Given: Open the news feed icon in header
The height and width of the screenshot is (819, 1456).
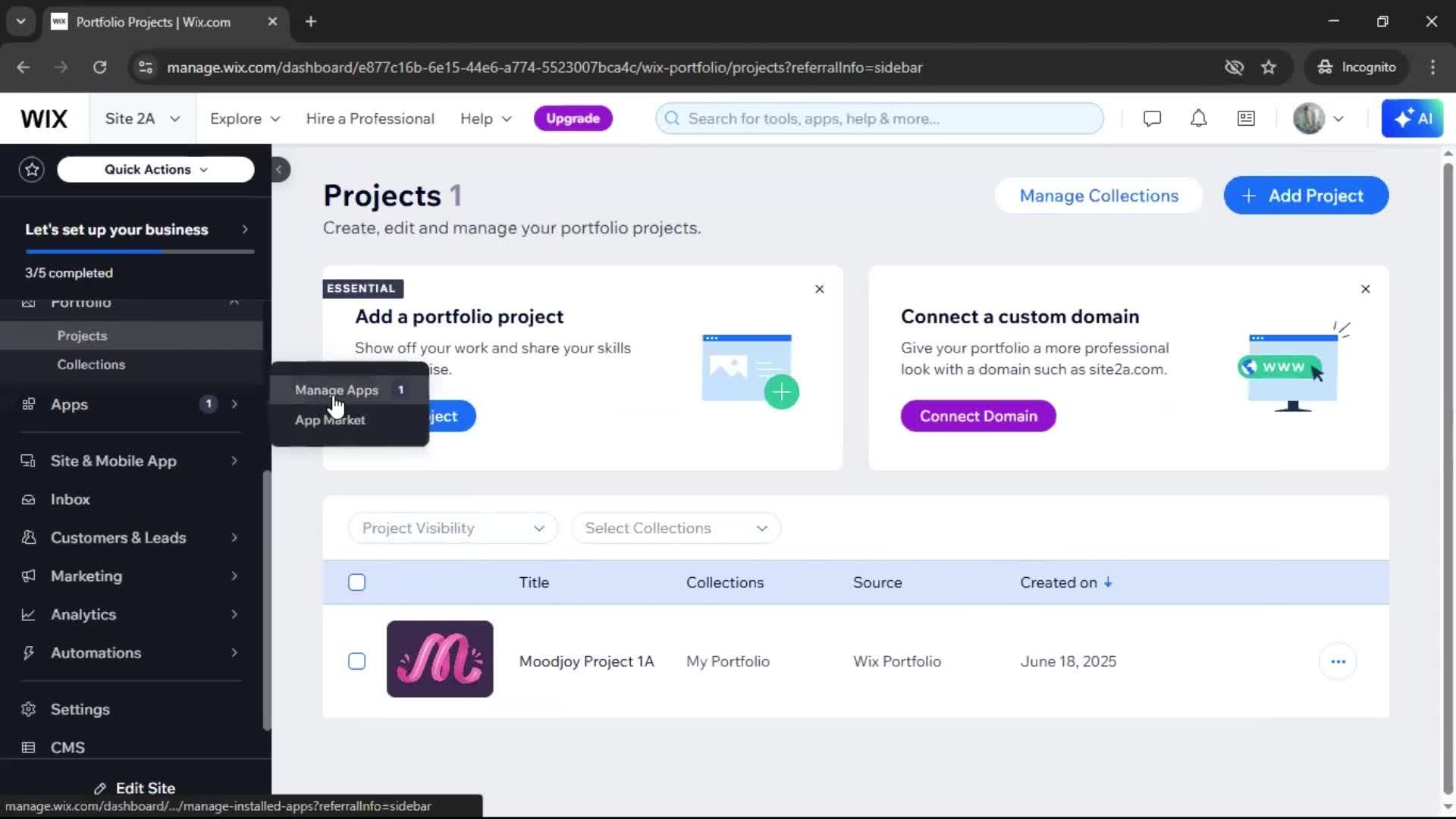Looking at the screenshot, I should coord(1246,118).
